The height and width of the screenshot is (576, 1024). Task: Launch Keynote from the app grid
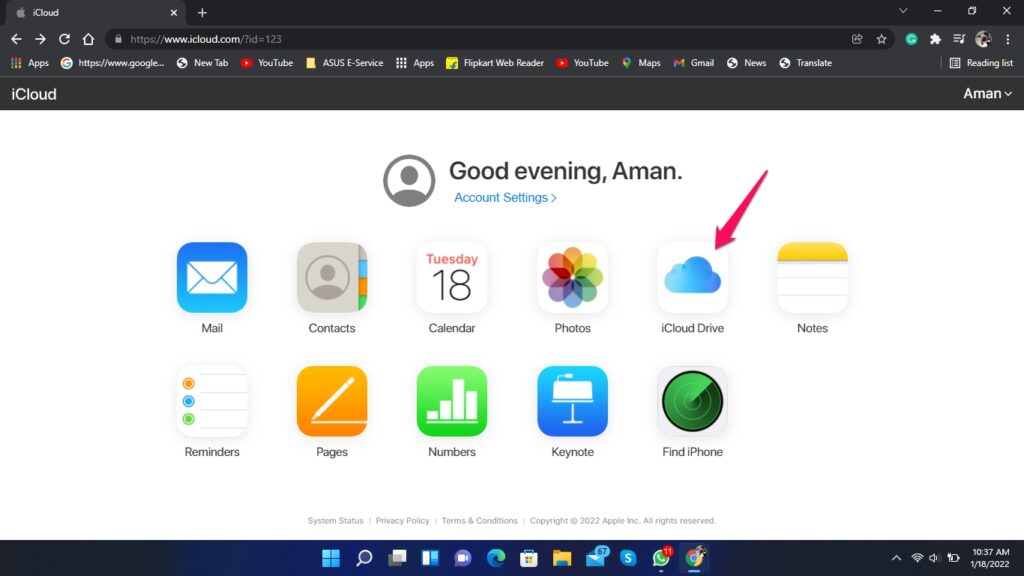(x=571, y=400)
